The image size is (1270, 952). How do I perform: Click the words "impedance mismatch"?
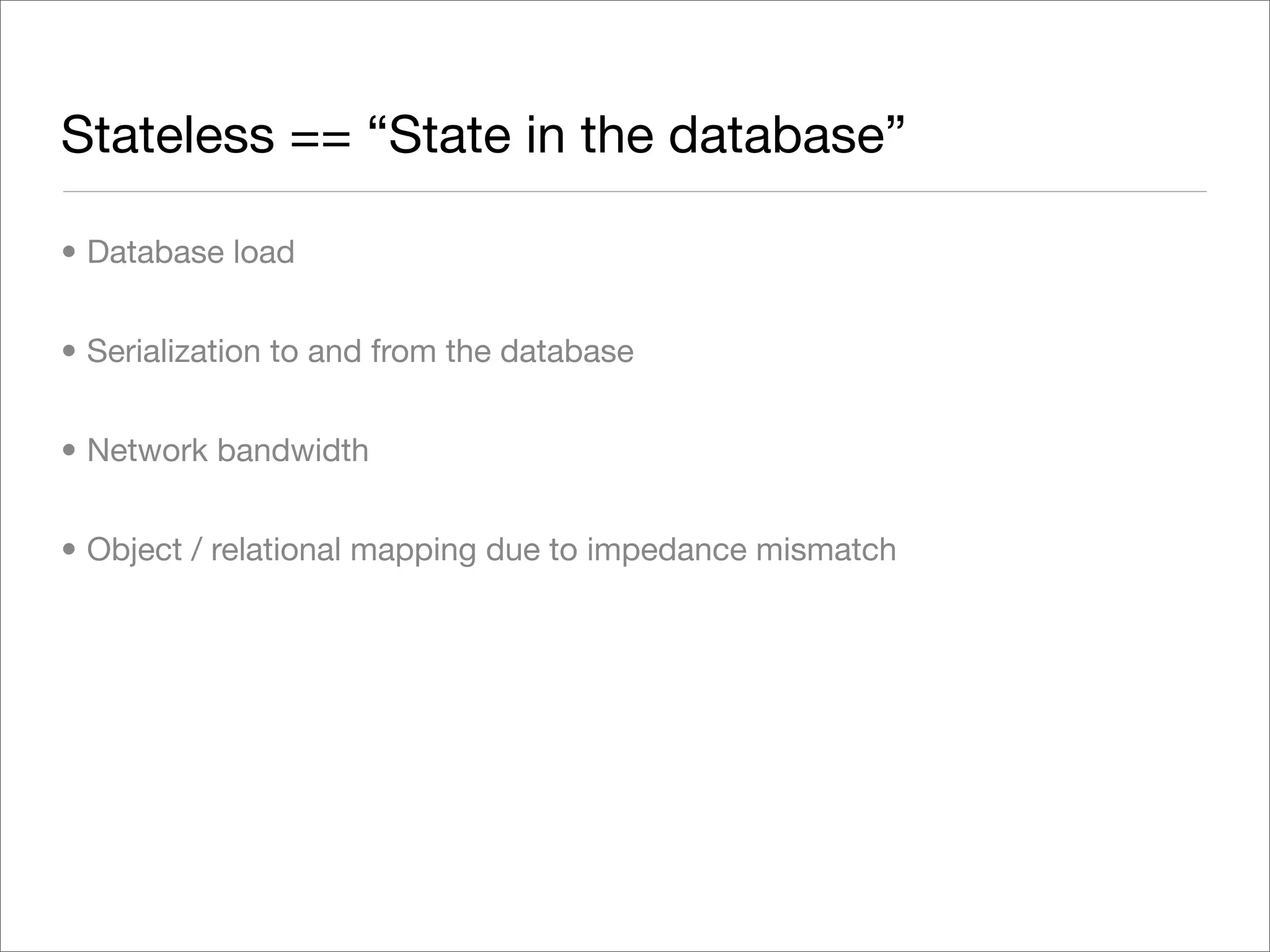tap(741, 550)
